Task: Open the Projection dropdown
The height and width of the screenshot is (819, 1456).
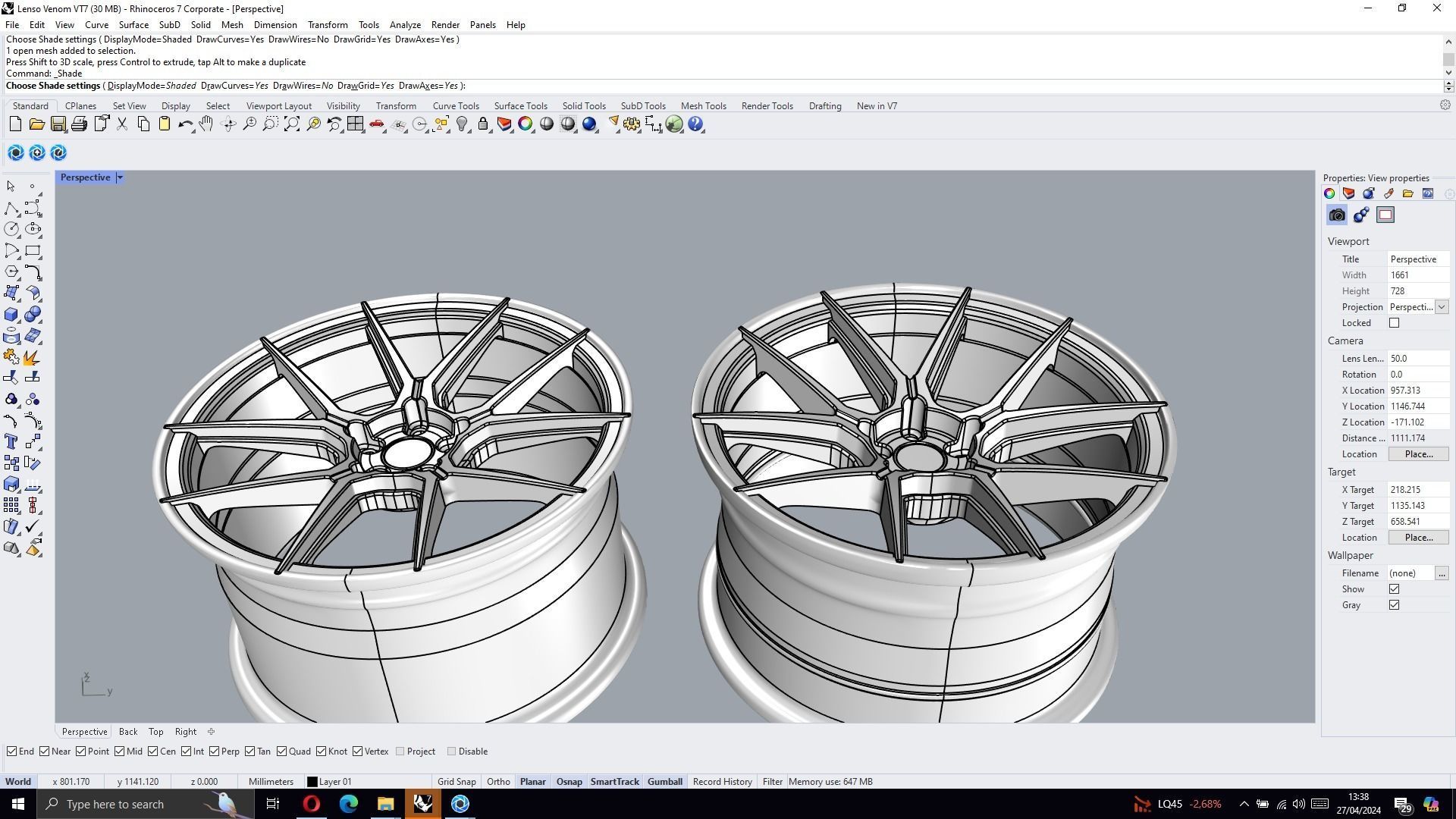Action: [x=1442, y=307]
